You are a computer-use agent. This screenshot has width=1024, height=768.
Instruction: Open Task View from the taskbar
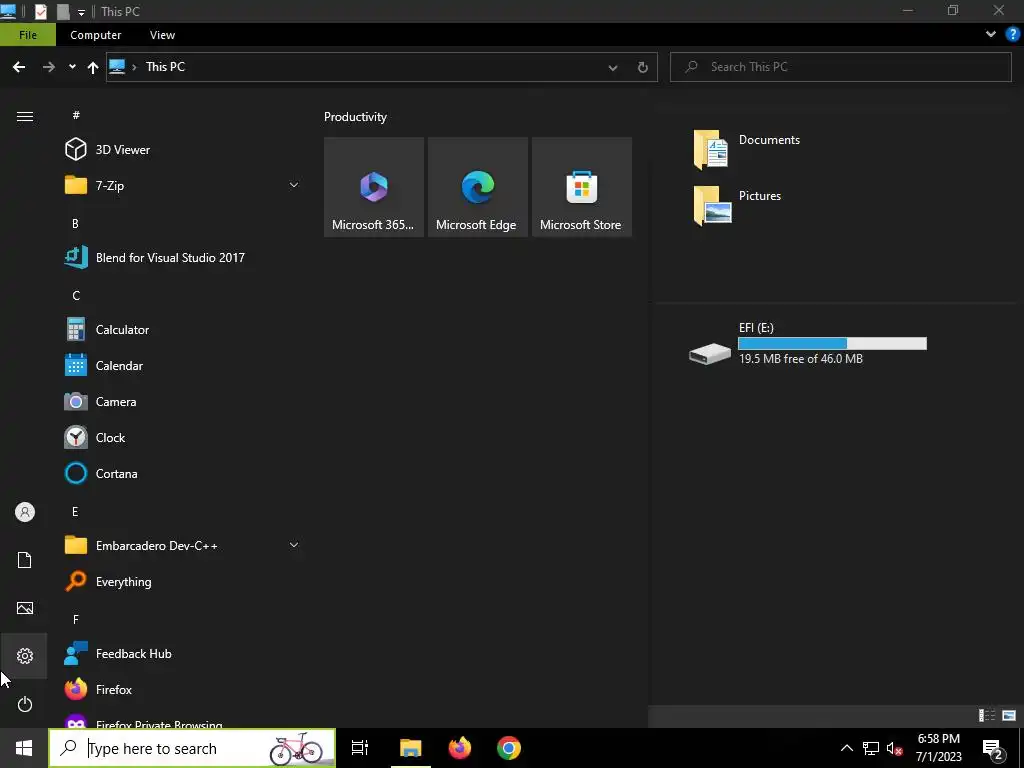tap(360, 748)
